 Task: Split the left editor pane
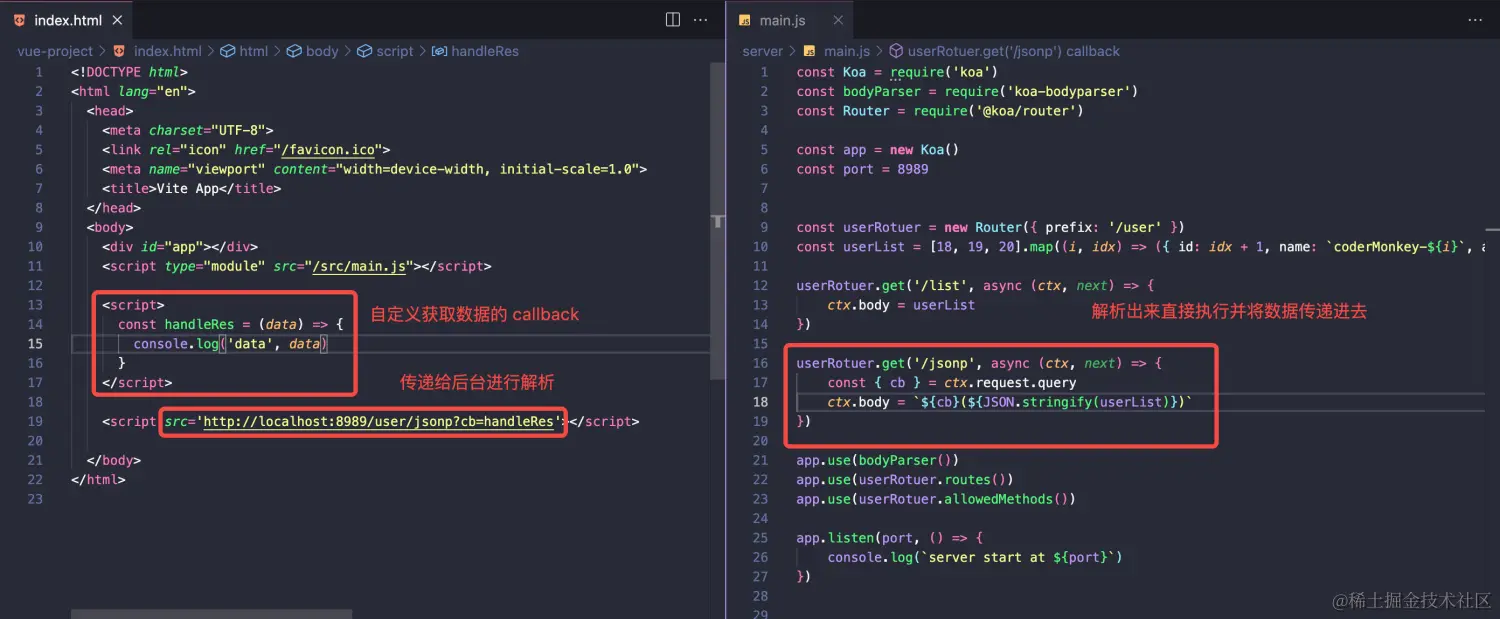pyautogui.click(x=673, y=20)
